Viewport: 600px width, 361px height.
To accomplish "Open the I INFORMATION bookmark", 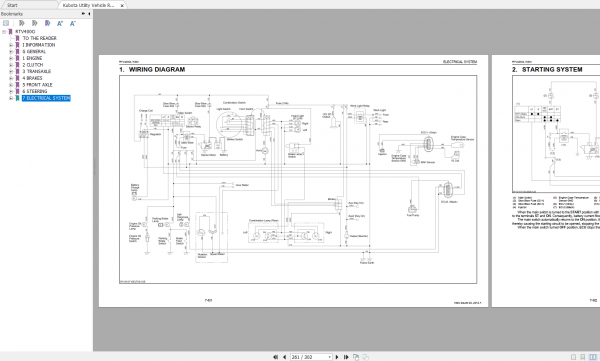I will (39, 45).
